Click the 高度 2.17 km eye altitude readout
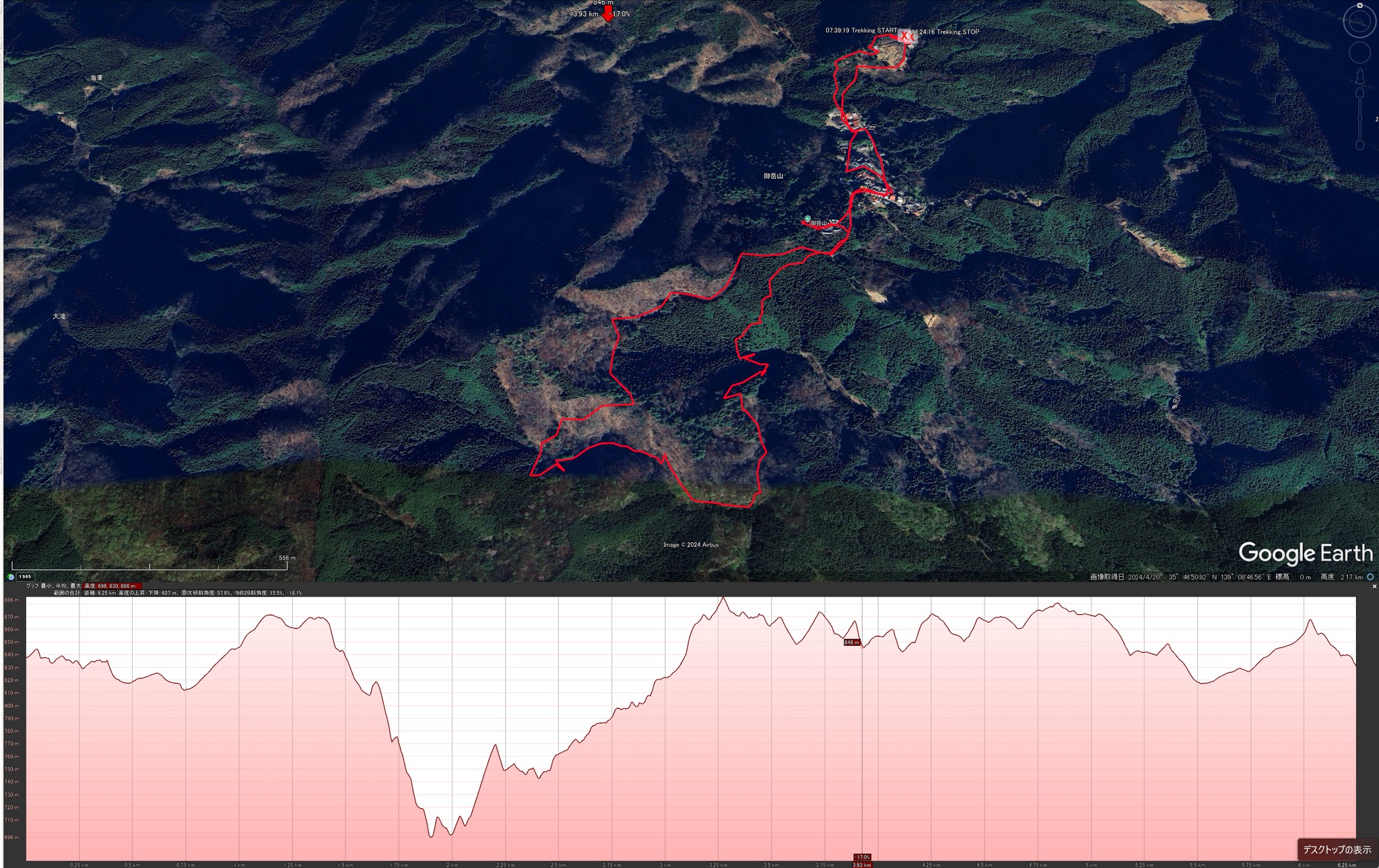The width and height of the screenshot is (1379, 868). pyautogui.click(x=1341, y=577)
